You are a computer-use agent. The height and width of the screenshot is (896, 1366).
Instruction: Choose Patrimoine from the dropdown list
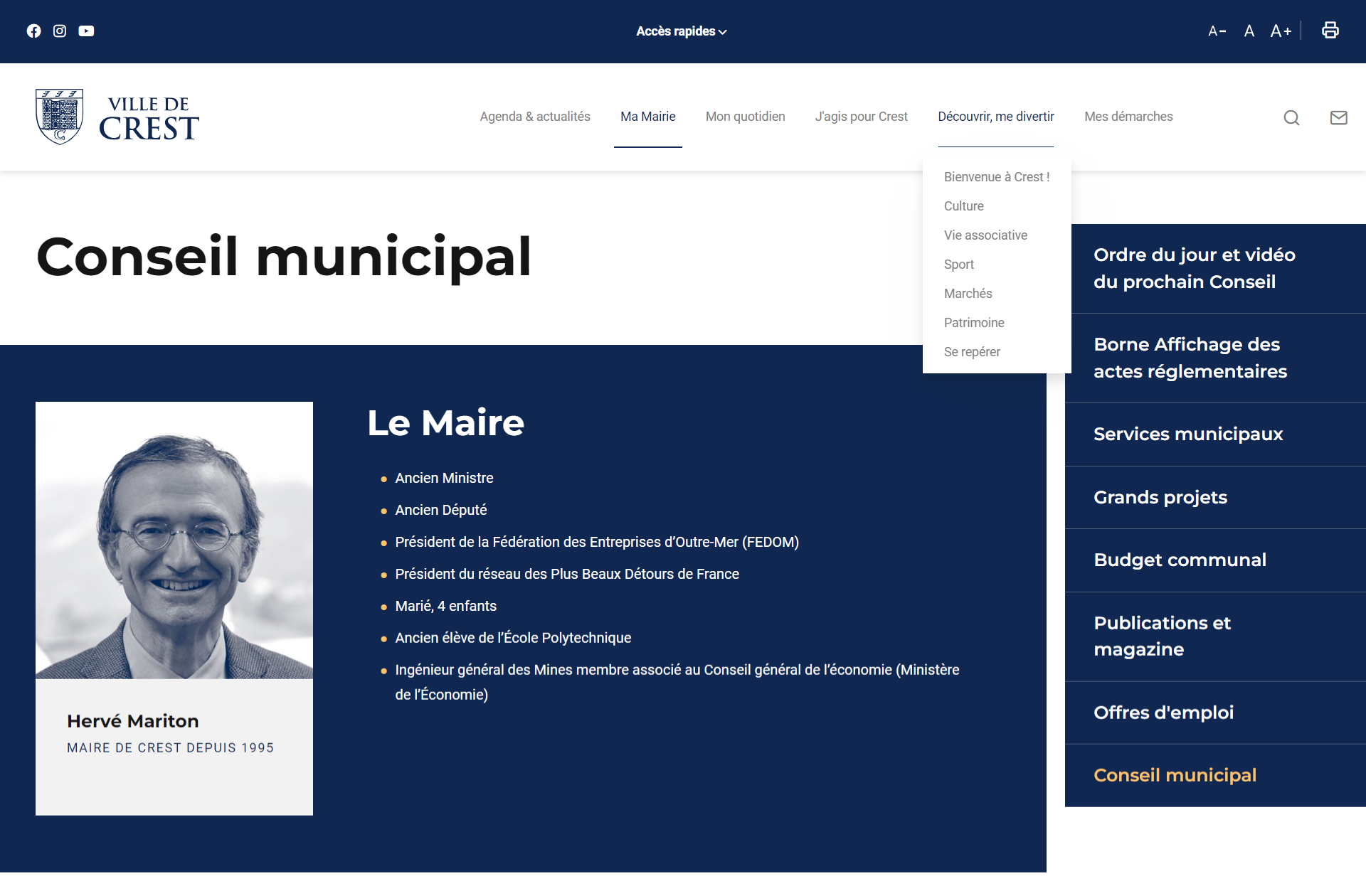(x=973, y=323)
